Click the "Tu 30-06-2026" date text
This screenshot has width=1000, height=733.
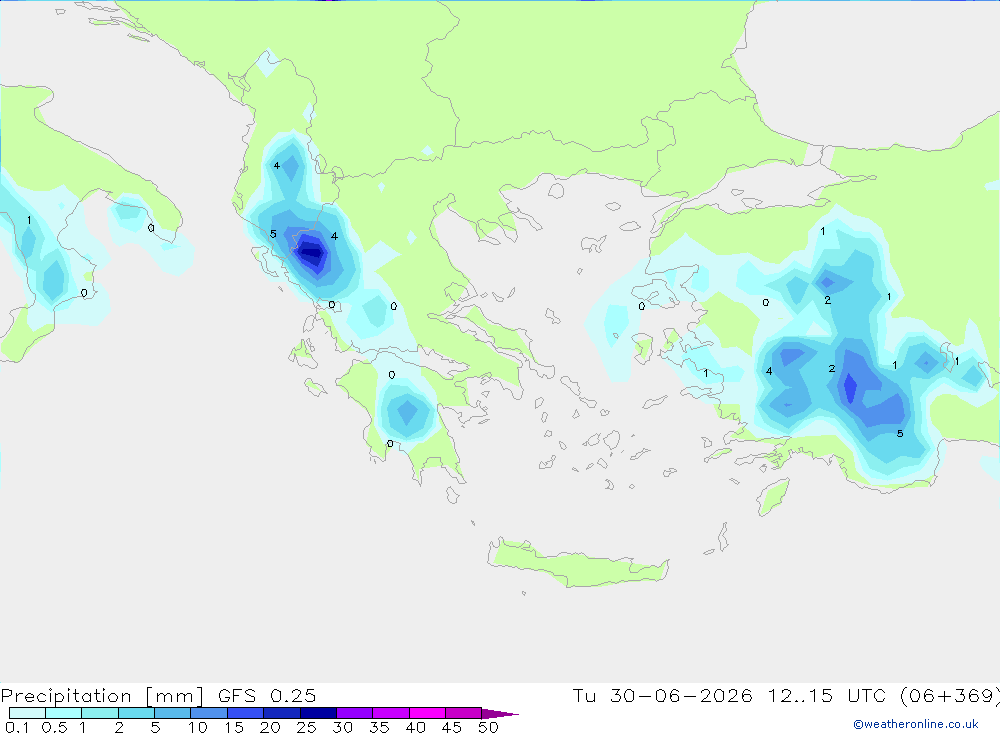pyautogui.click(x=662, y=696)
